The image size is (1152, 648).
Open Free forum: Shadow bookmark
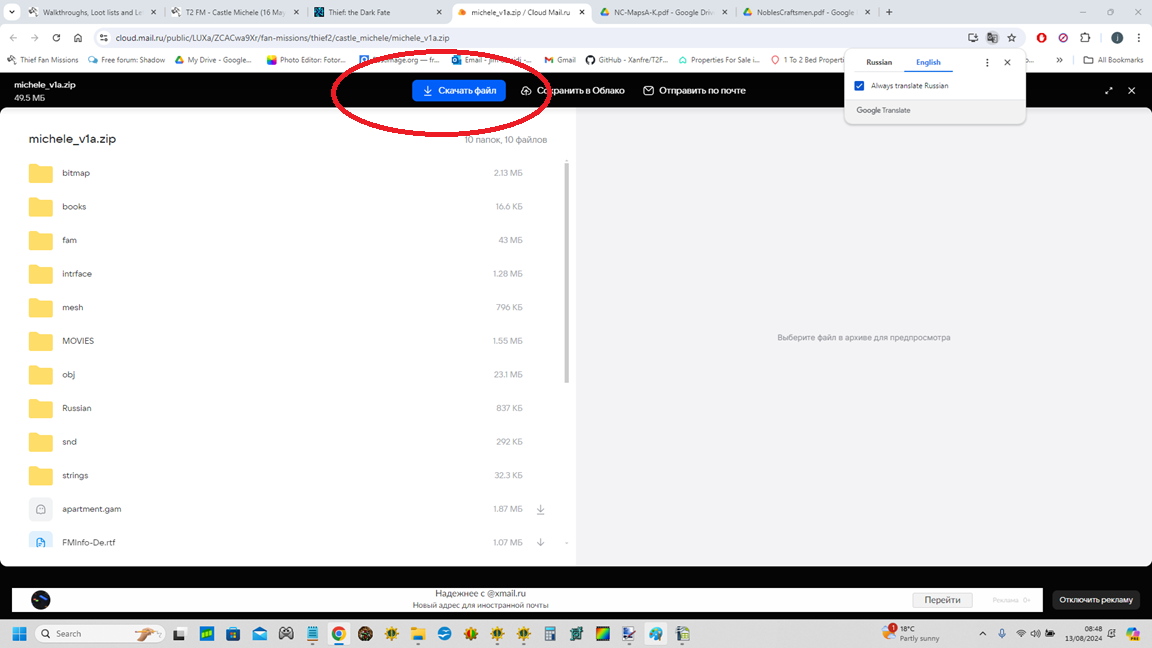[126, 60]
